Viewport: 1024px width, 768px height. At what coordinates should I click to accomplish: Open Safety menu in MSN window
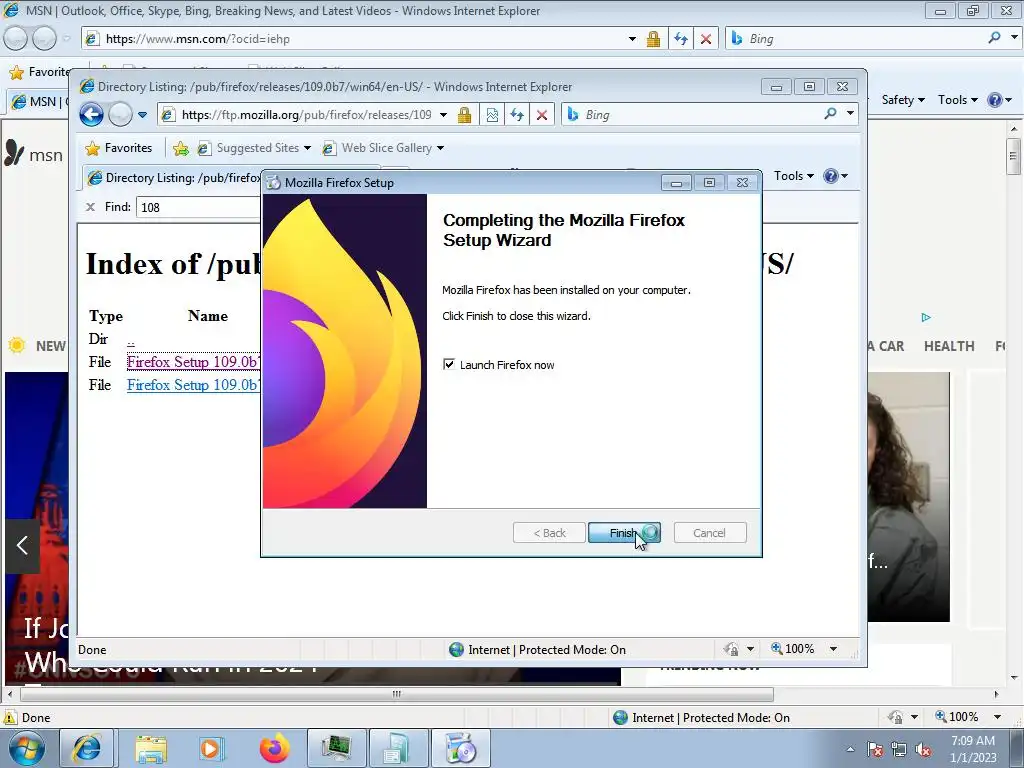(x=903, y=100)
